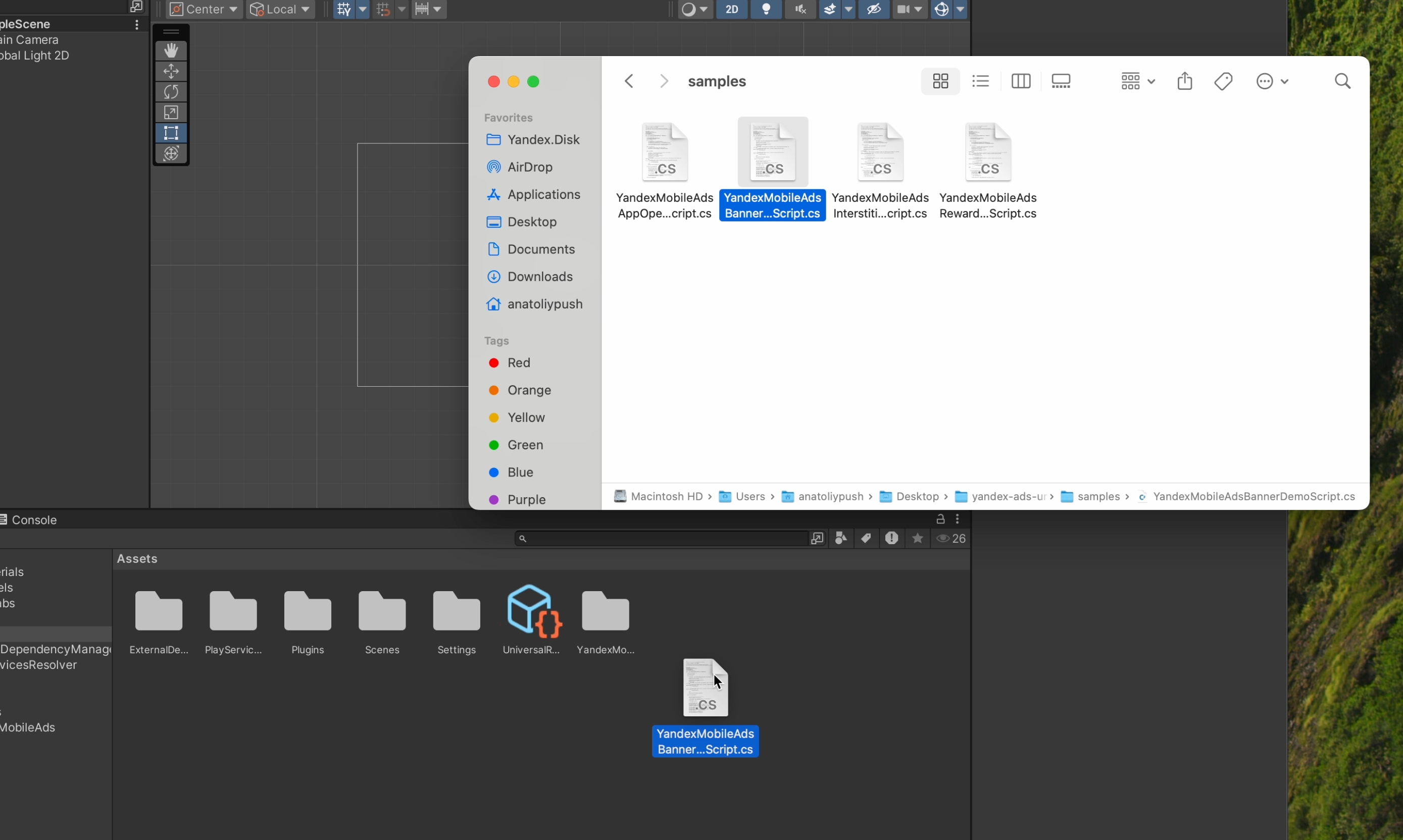Screen dimensions: 1403x840
Task: Select the YandexMo... folder in Assets
Action: click(606, 622)
